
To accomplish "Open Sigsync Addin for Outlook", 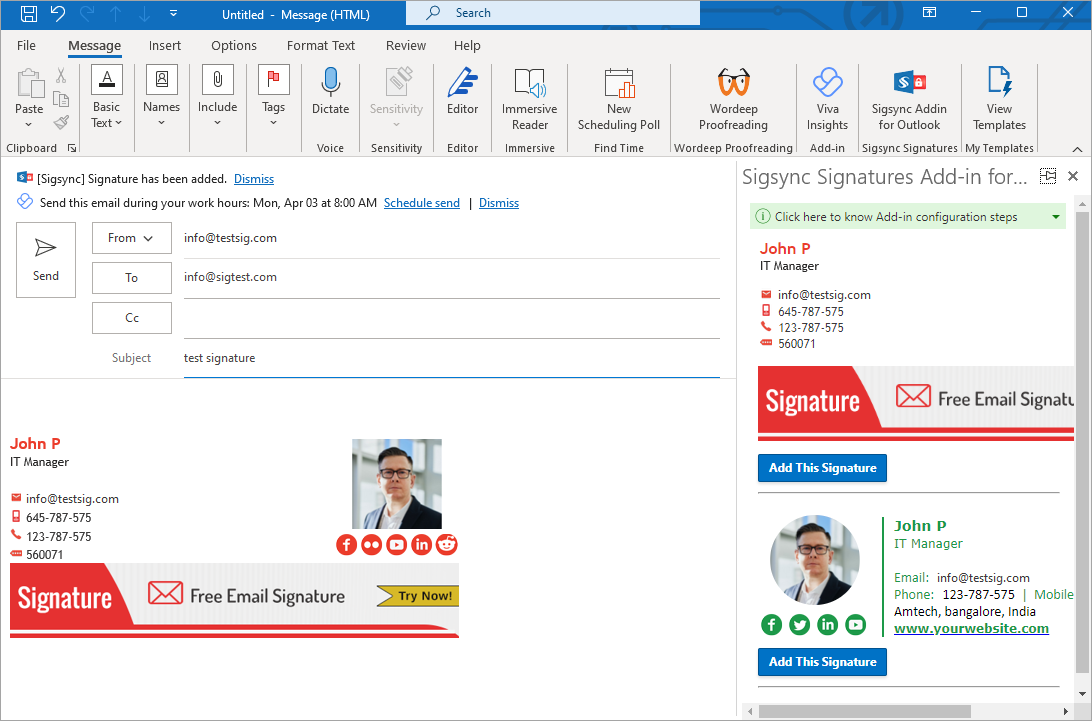I will pos(909,100).
